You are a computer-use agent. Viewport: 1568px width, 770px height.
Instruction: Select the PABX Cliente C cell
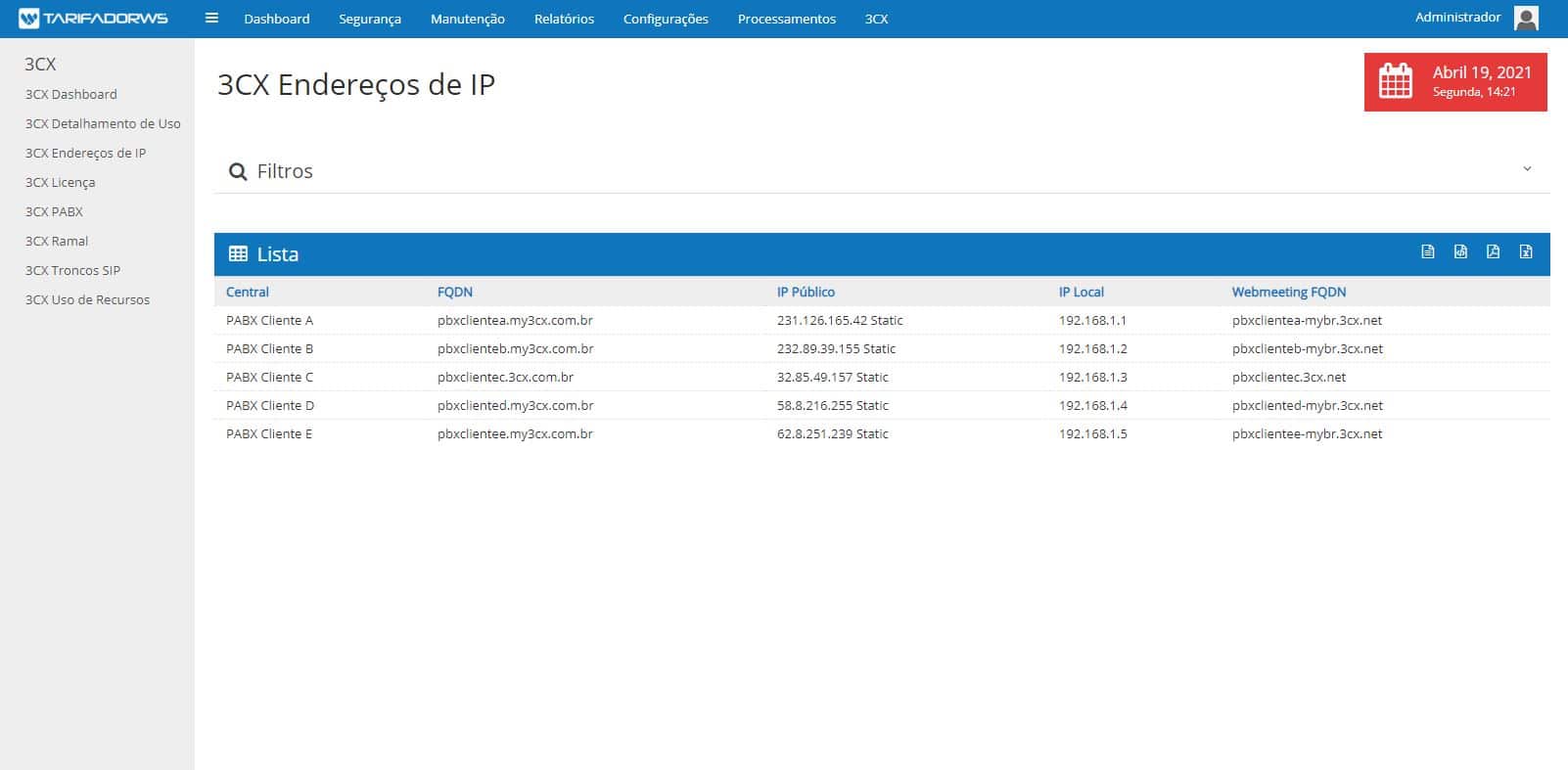pyautogui.click(x=269, y=377)
